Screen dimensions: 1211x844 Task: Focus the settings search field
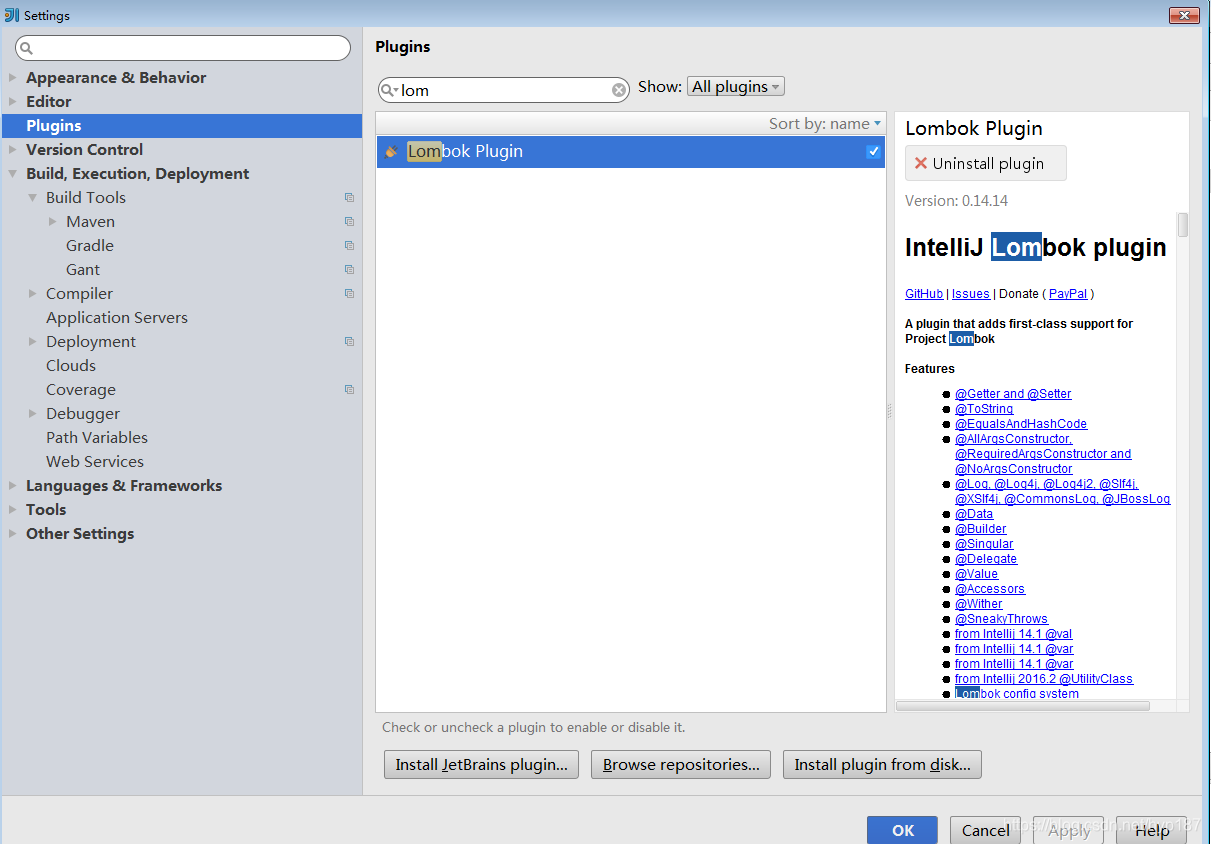coord(183,48)
